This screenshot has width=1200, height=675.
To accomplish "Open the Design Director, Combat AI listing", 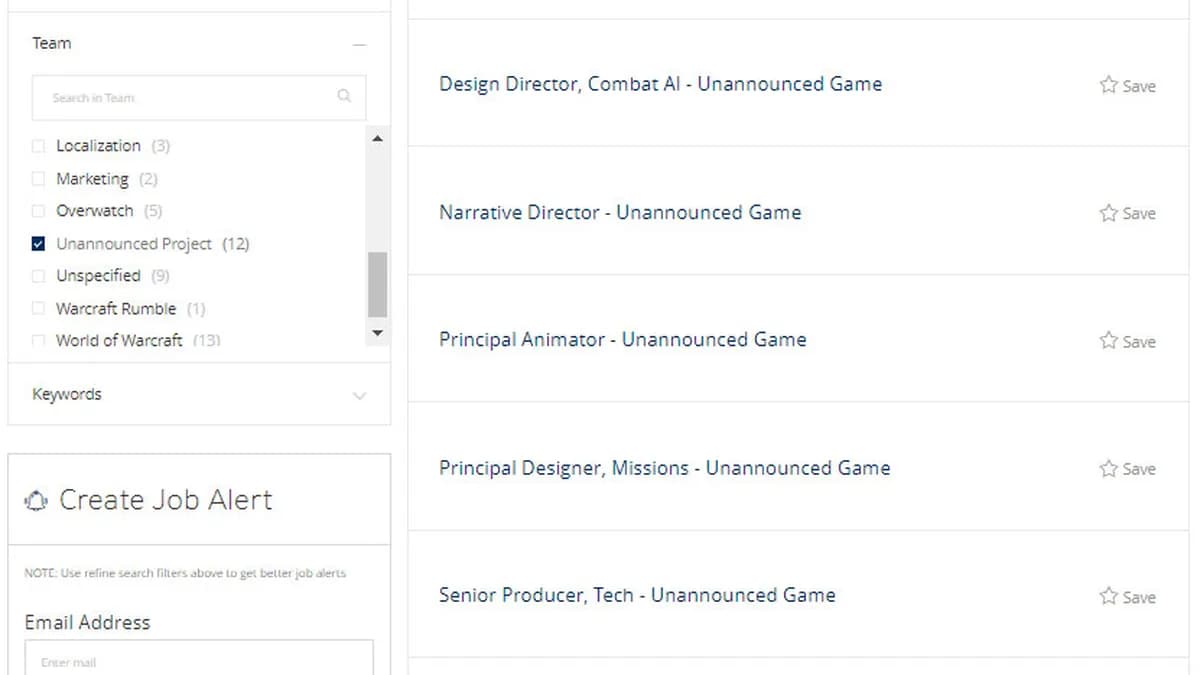I will coord(660,84).
